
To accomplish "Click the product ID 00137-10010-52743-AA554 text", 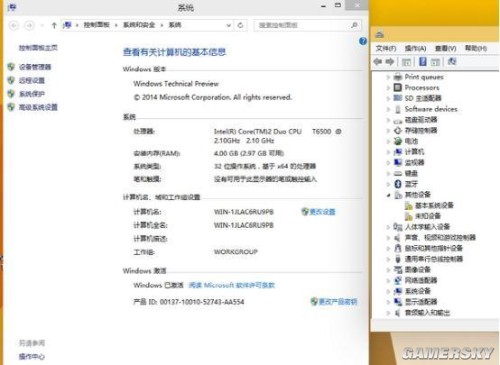I will pyautogui.click(x=202, y=302).
